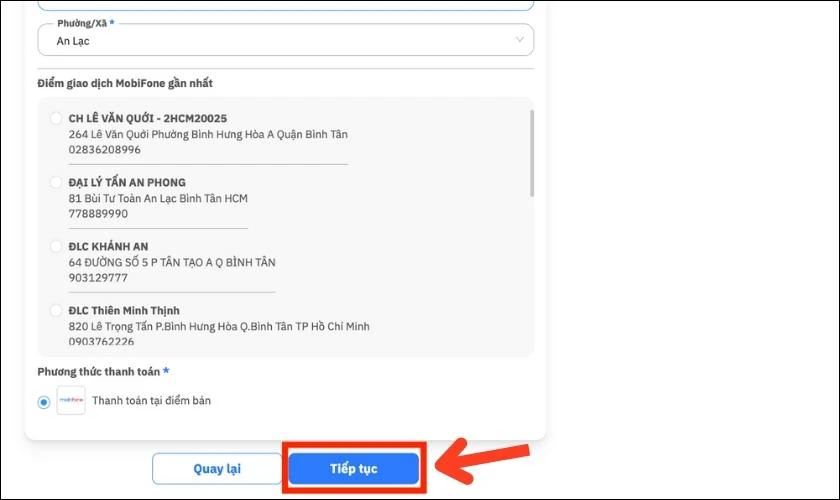Click the Quay lại button
840x500 pixels.
(217, 469)
